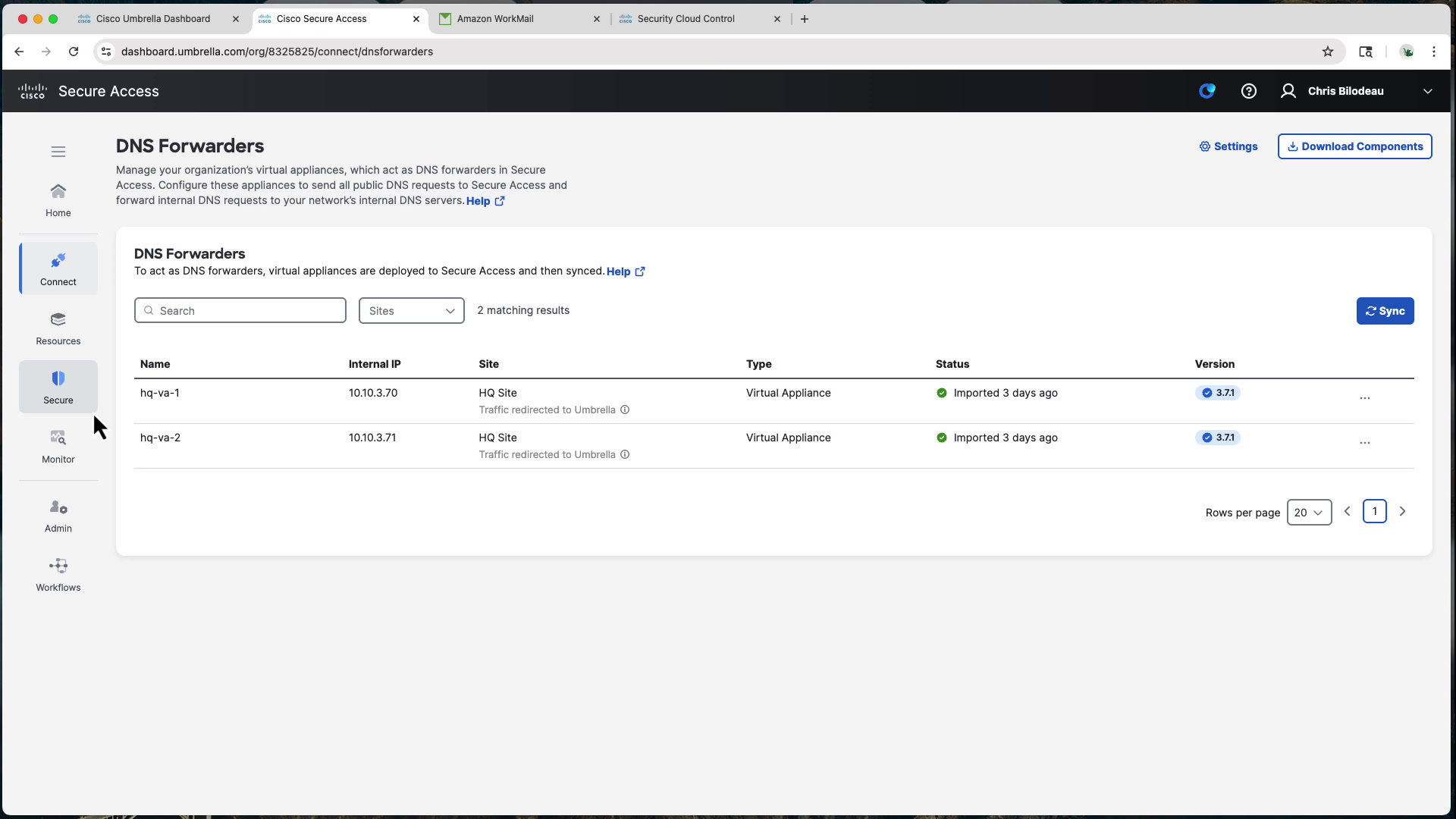The image size is (1456, 819).
Task: Click the Sync button
Action: click(1385, 311)
